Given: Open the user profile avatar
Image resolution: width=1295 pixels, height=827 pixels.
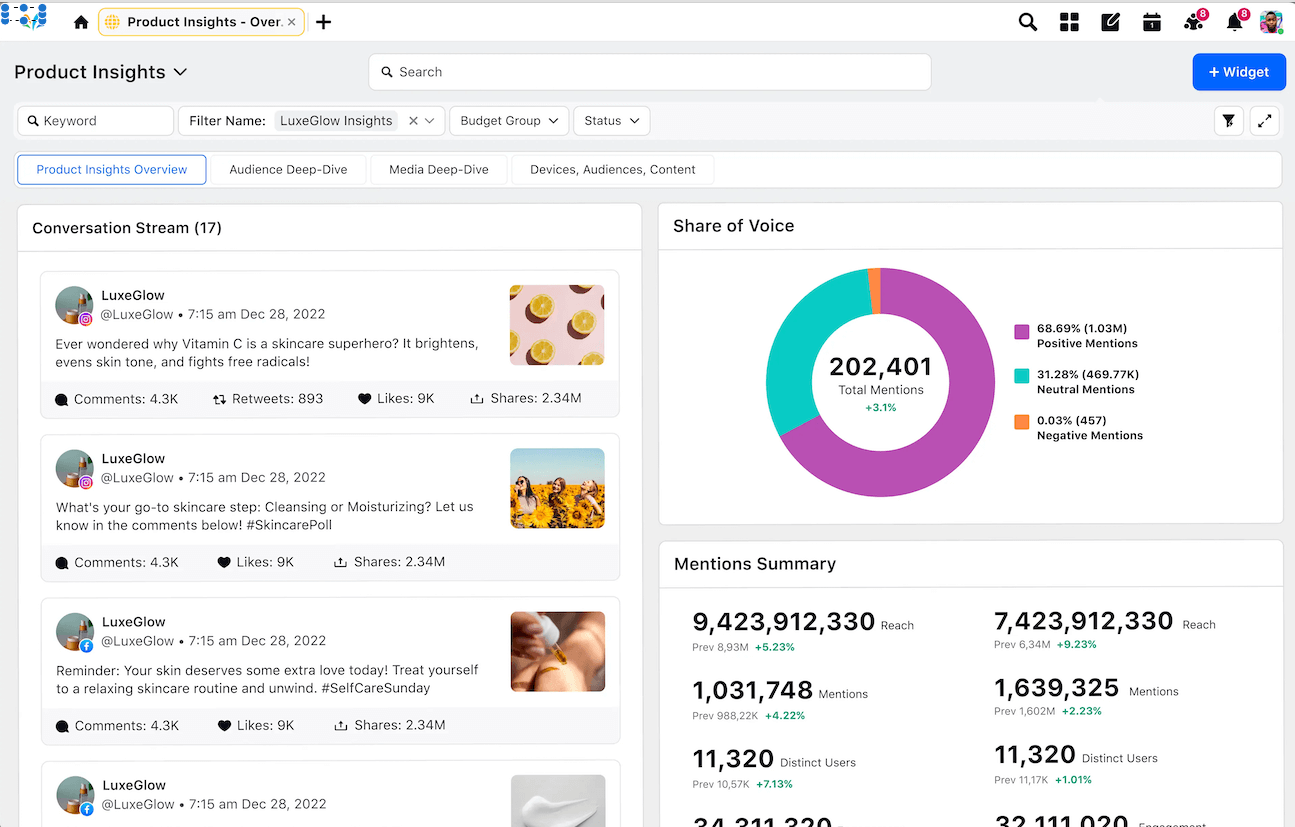Looking at the screenshot, I should click(x=1271, y=22).
